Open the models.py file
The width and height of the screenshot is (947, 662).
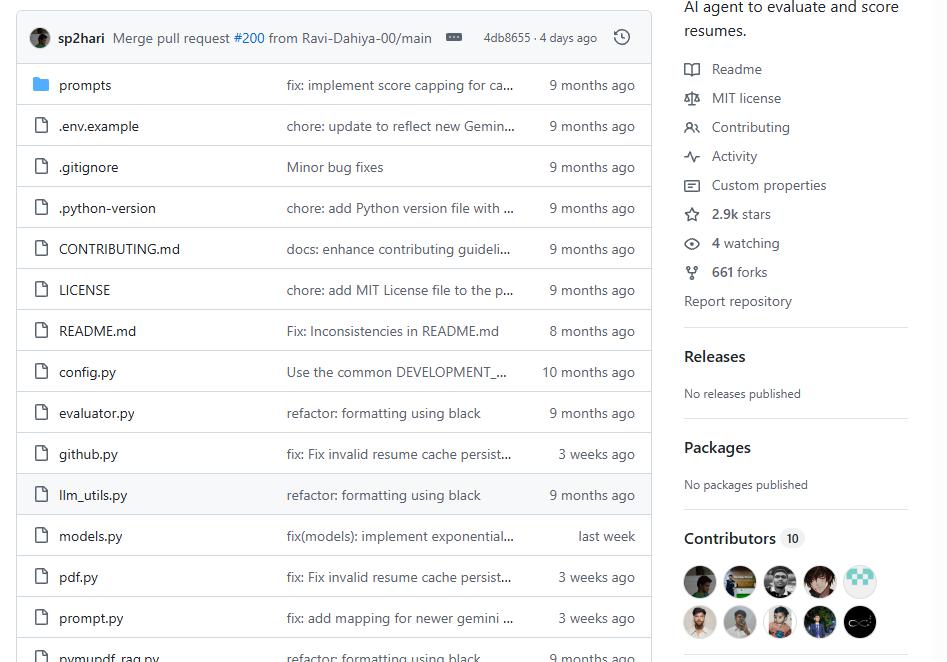pos(91,537)
